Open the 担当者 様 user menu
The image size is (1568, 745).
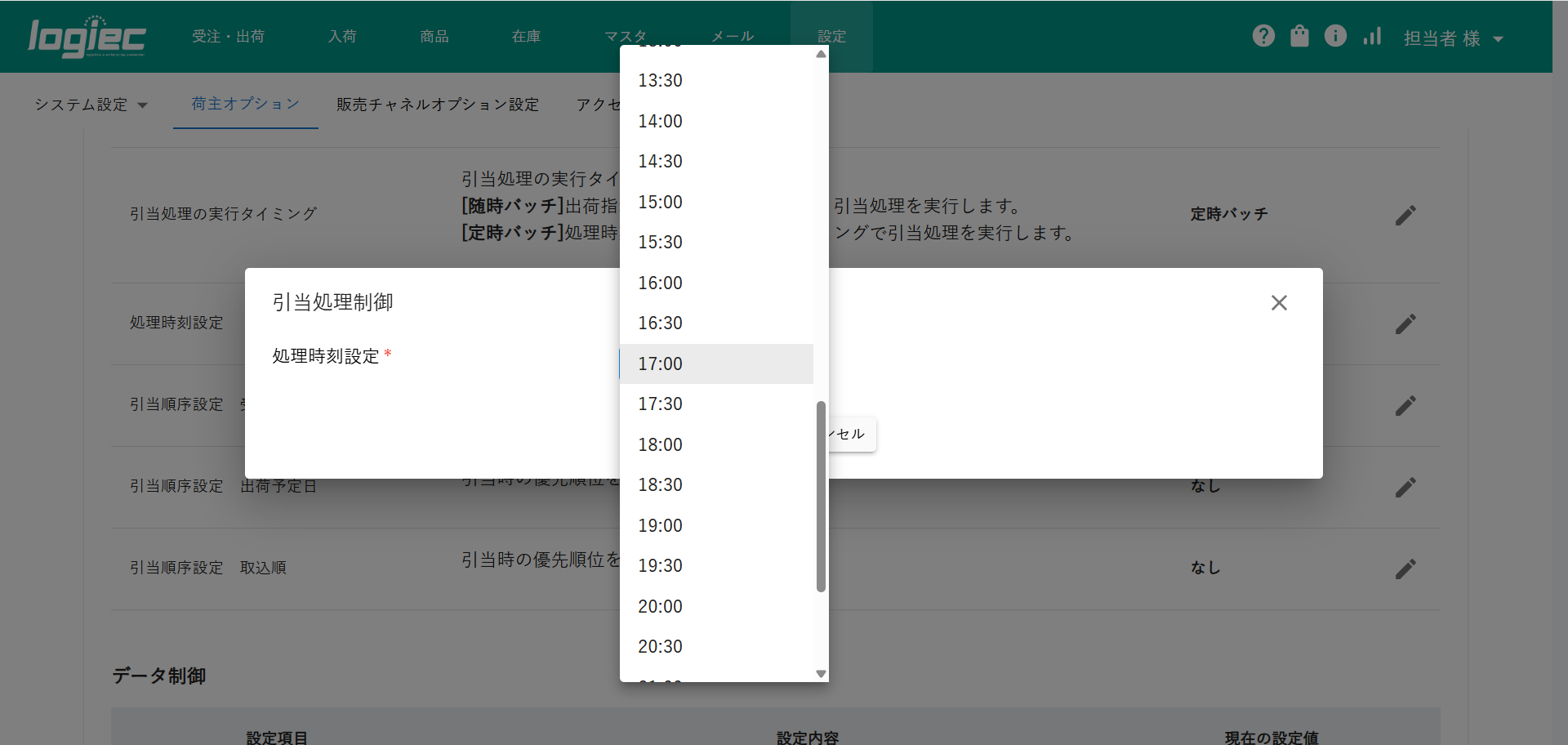(x=1453, y=38)
